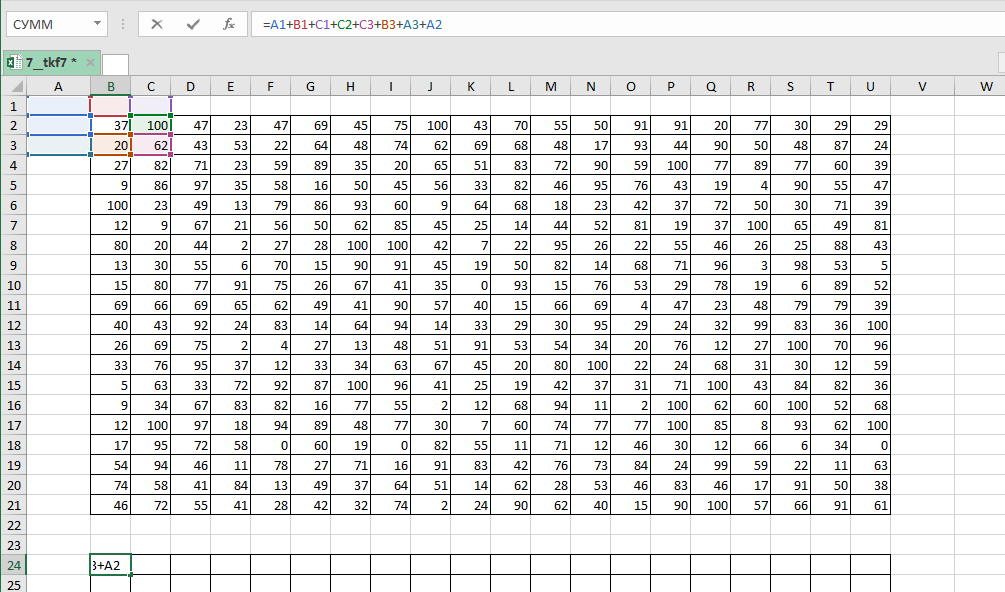Click cell C2 containing 100
Viewport: 1005px width, 592px height.
pyautogui.click(x=151, y=126)
